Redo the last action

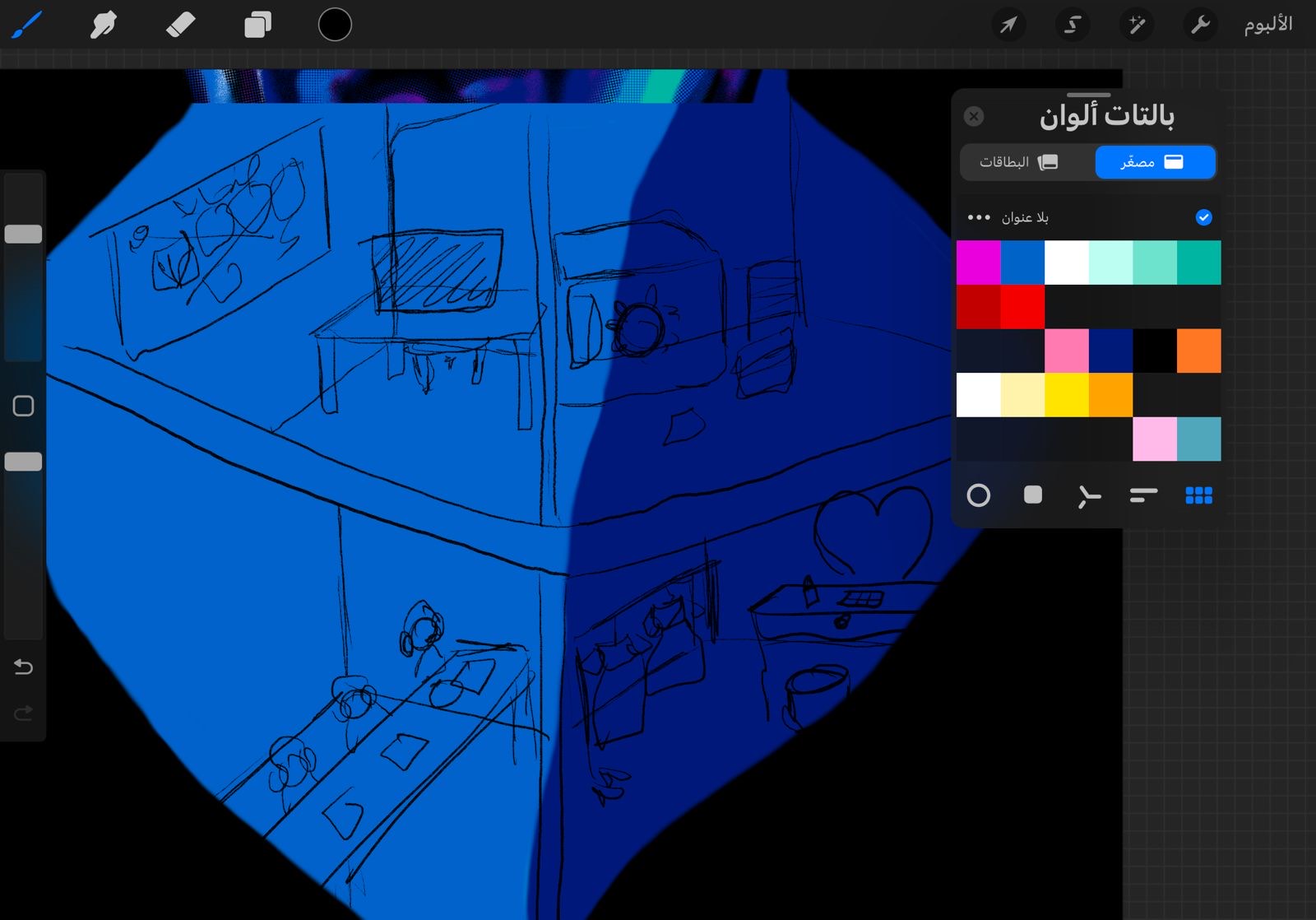23,713
